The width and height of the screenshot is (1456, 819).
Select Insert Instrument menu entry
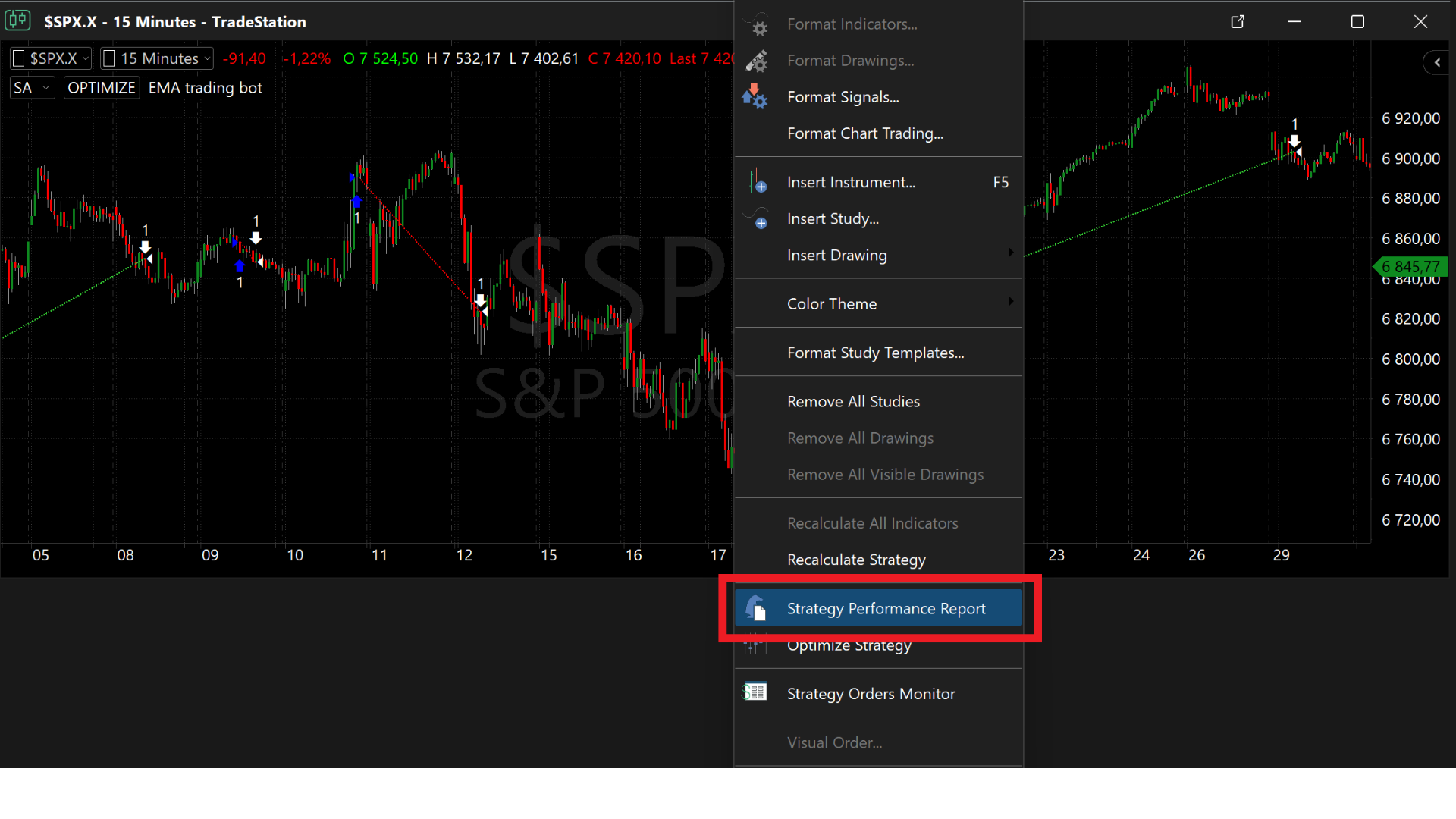879,182
